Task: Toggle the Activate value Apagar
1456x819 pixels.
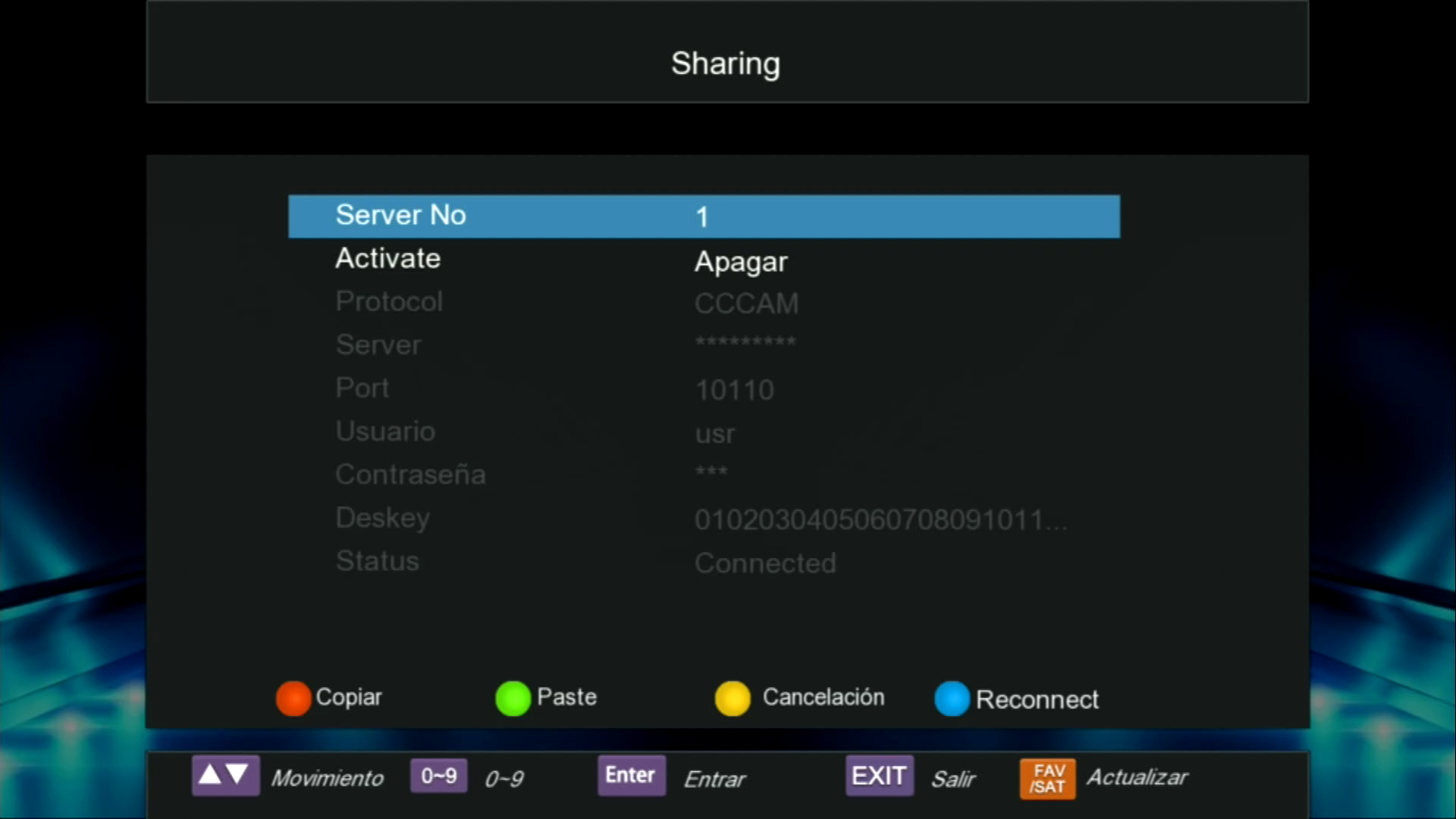Action: (741, 262)
